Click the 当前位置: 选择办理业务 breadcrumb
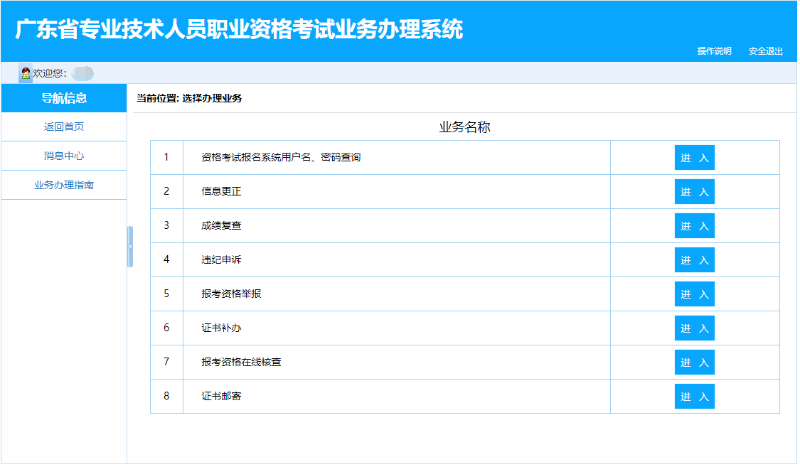Viewport: 800px width, 467px height. (190, 99)
